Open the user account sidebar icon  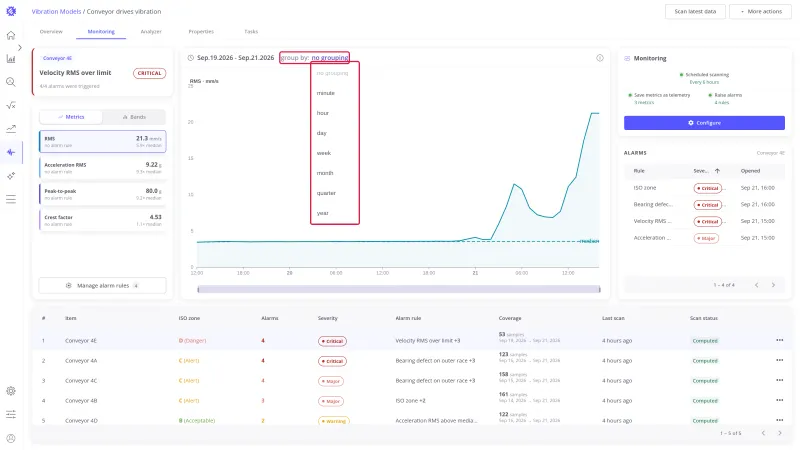click(11, 438)
